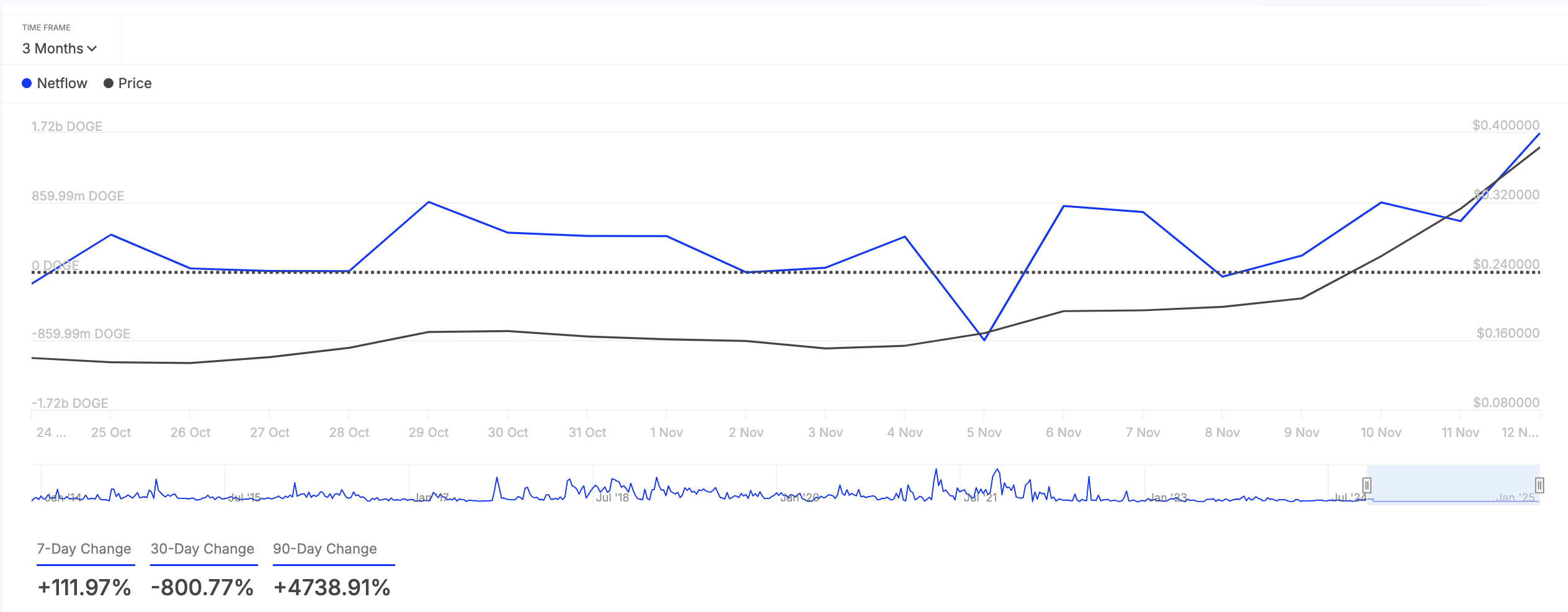Grab the right range selector handle

[1539, 485]
